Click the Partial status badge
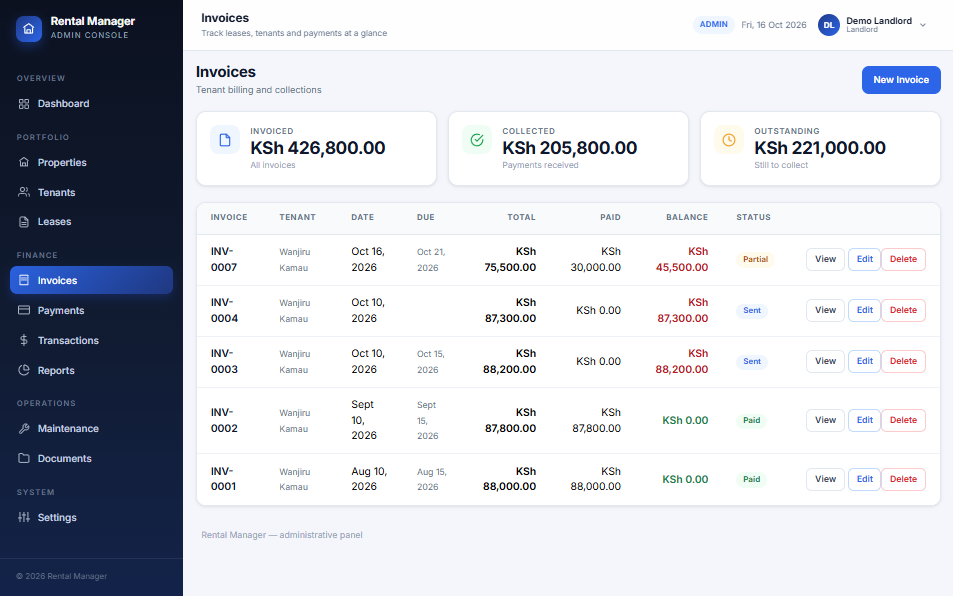Viewport: 953px width, 596px height. click(x=755, y=259)
